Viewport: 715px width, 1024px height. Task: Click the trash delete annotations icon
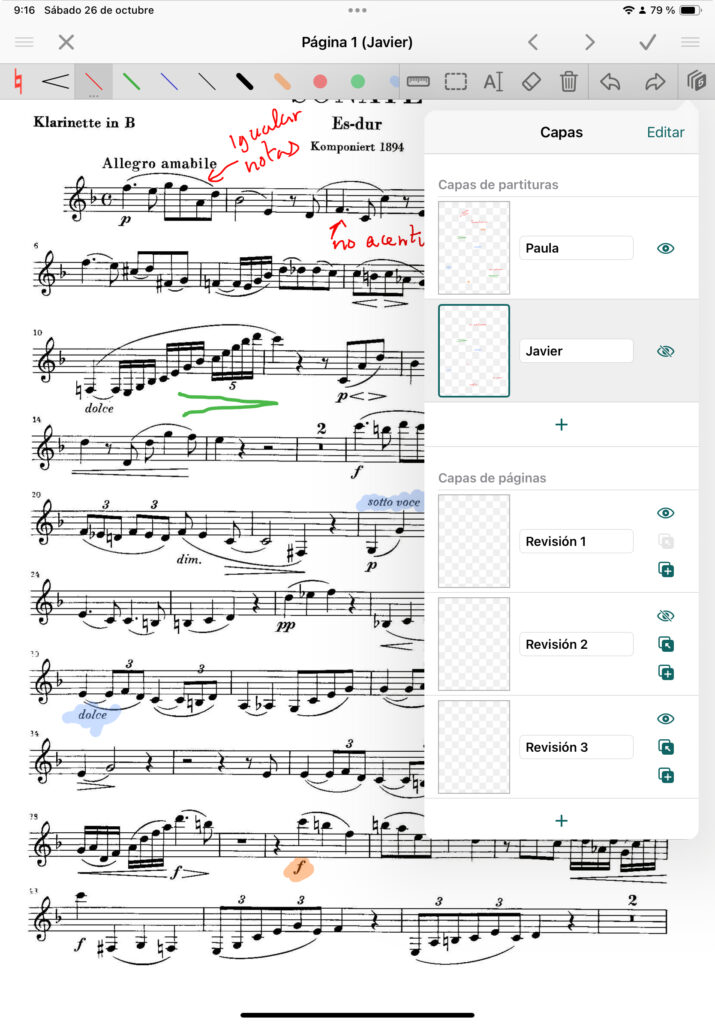569,82
